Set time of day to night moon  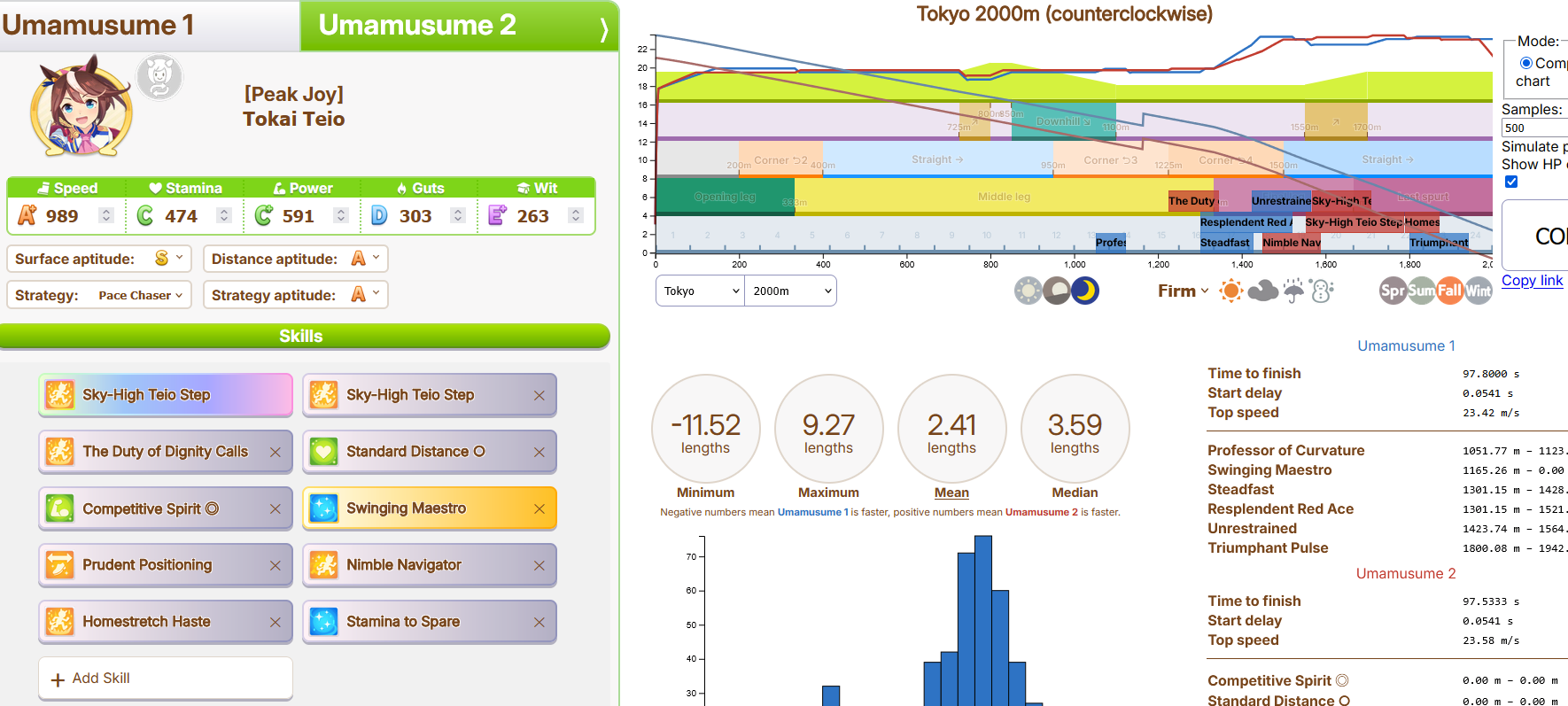[1085, 291]
